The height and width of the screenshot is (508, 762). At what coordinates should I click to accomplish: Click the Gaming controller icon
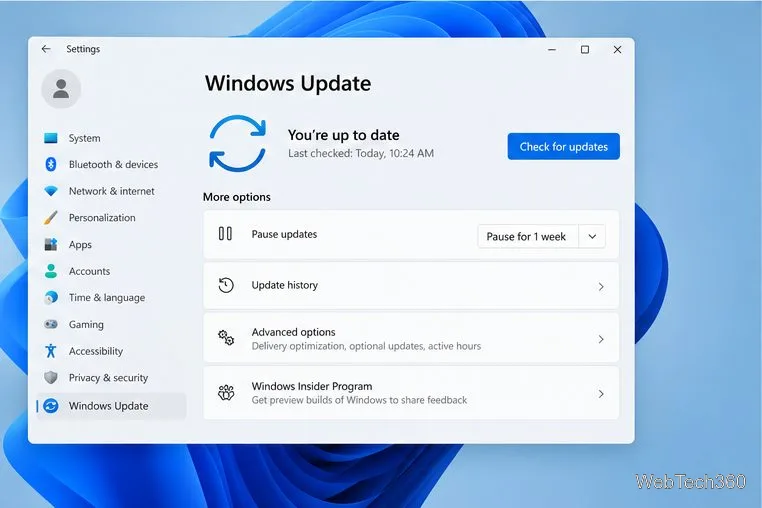point(51,324)
